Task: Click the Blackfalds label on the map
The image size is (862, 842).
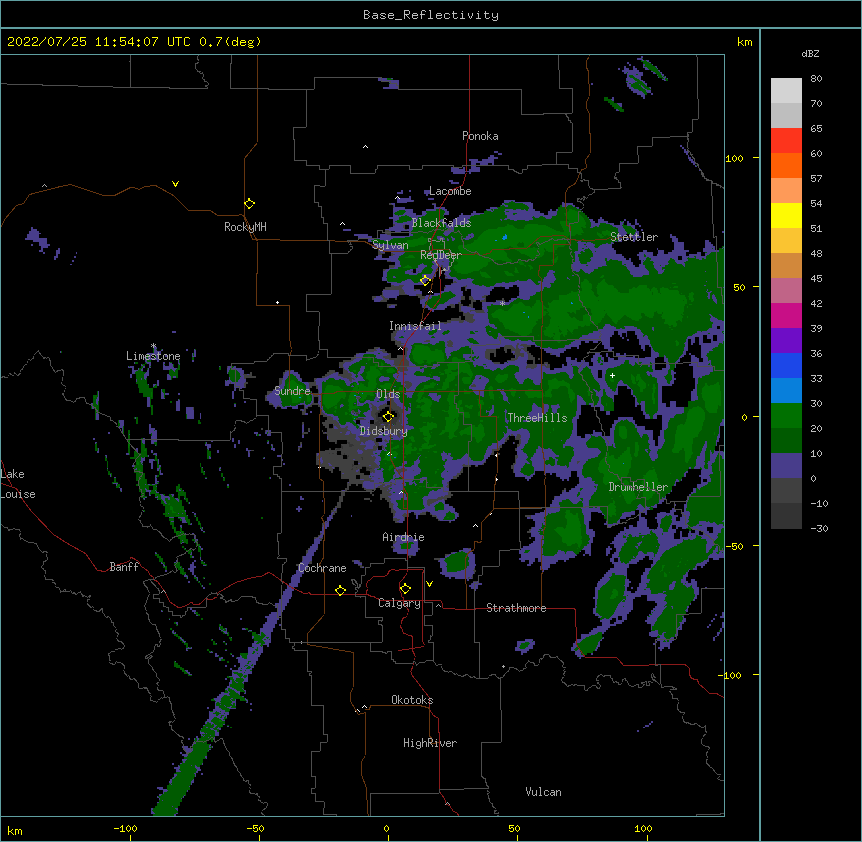Action: click(x=441, y=223)
